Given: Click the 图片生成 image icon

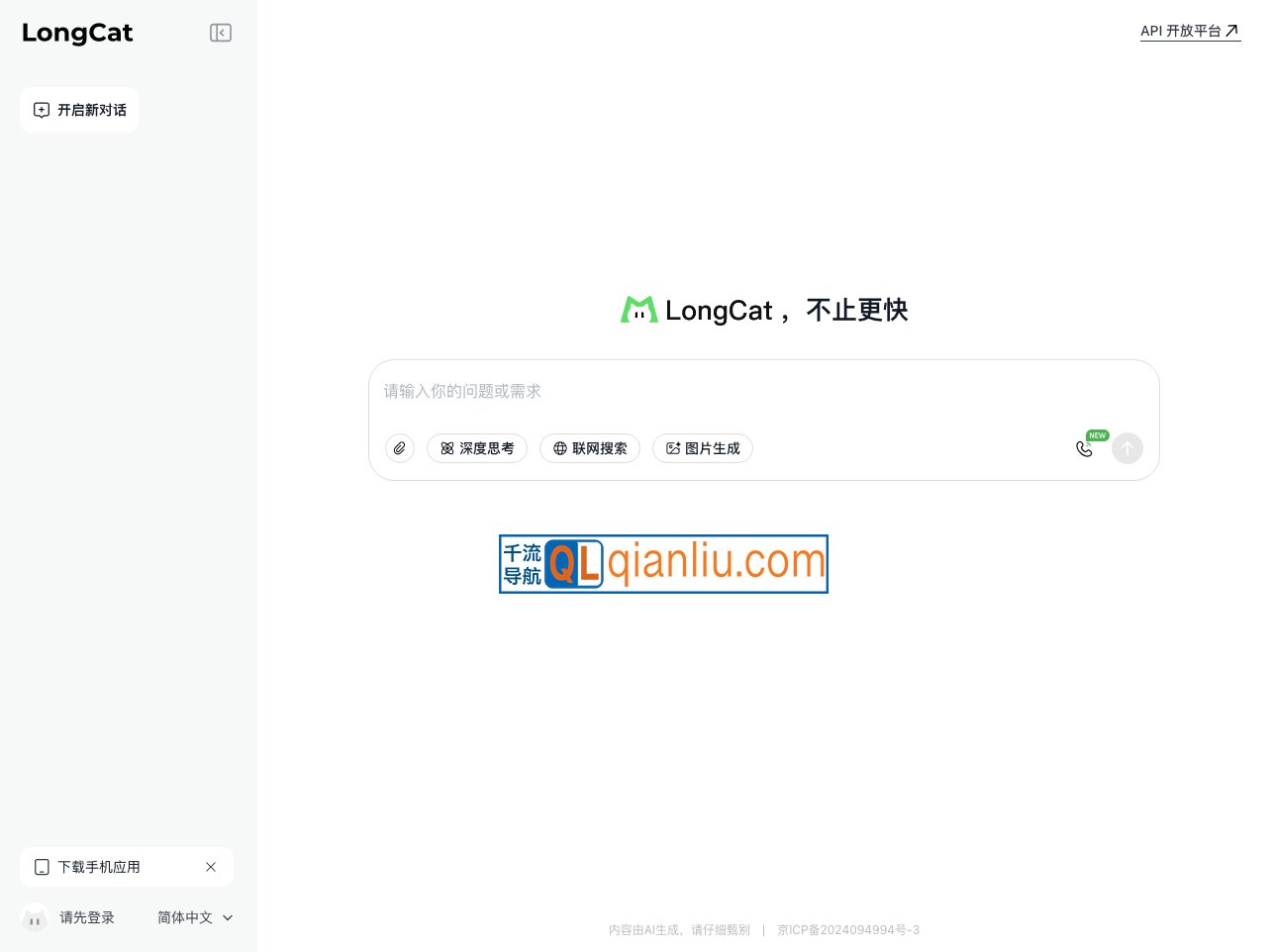Looking at the screenshot, I should point(673,448).
